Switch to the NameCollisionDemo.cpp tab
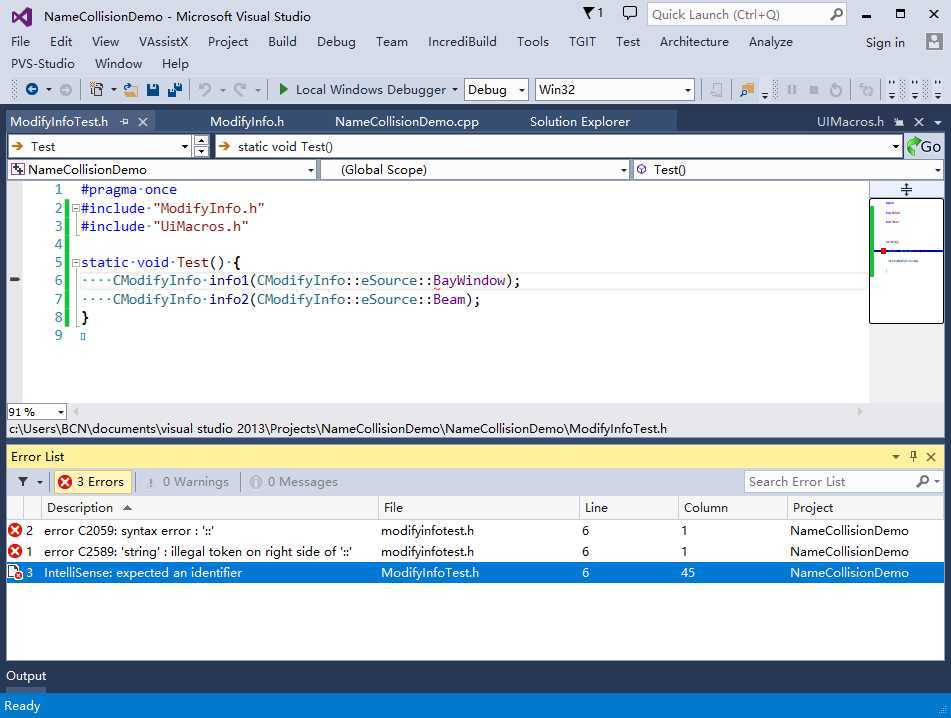The height and width of the screenshot is (718, 951). [406, 122]
